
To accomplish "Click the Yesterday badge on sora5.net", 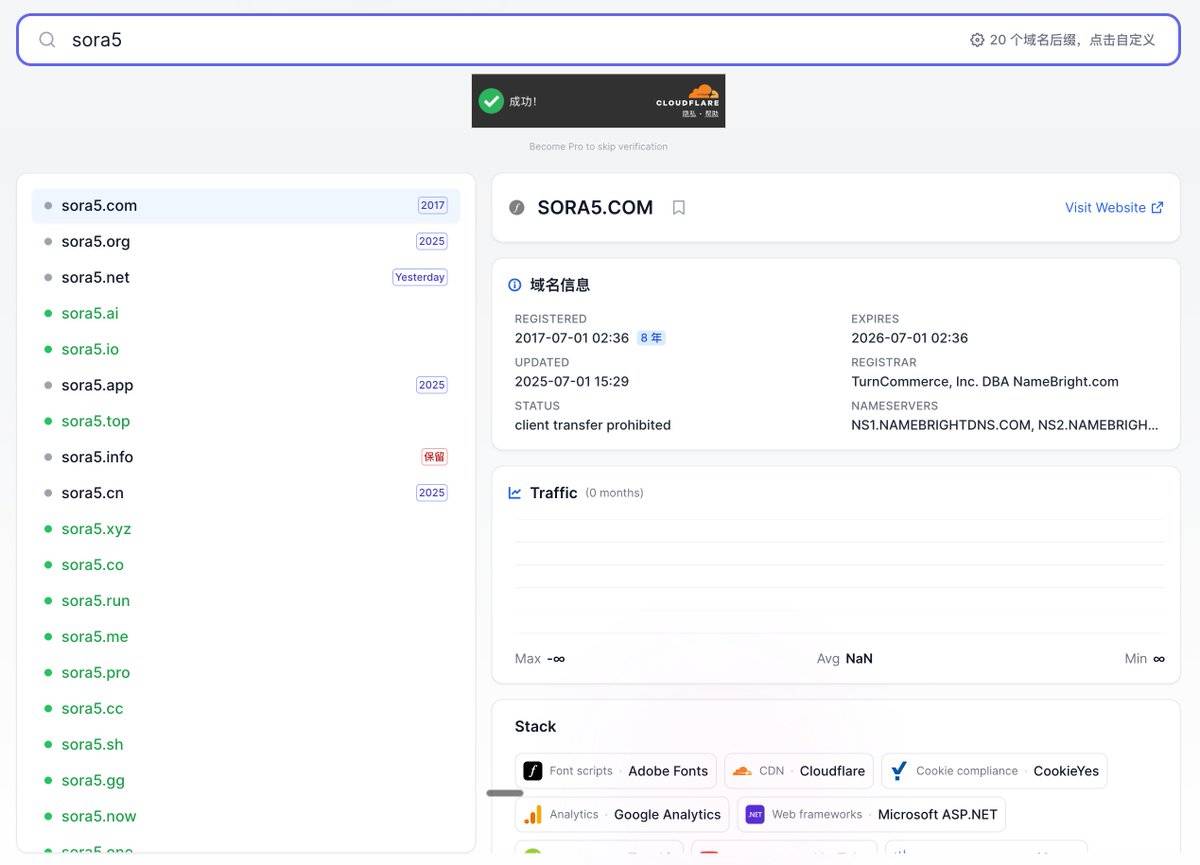I will pos(420,278).
